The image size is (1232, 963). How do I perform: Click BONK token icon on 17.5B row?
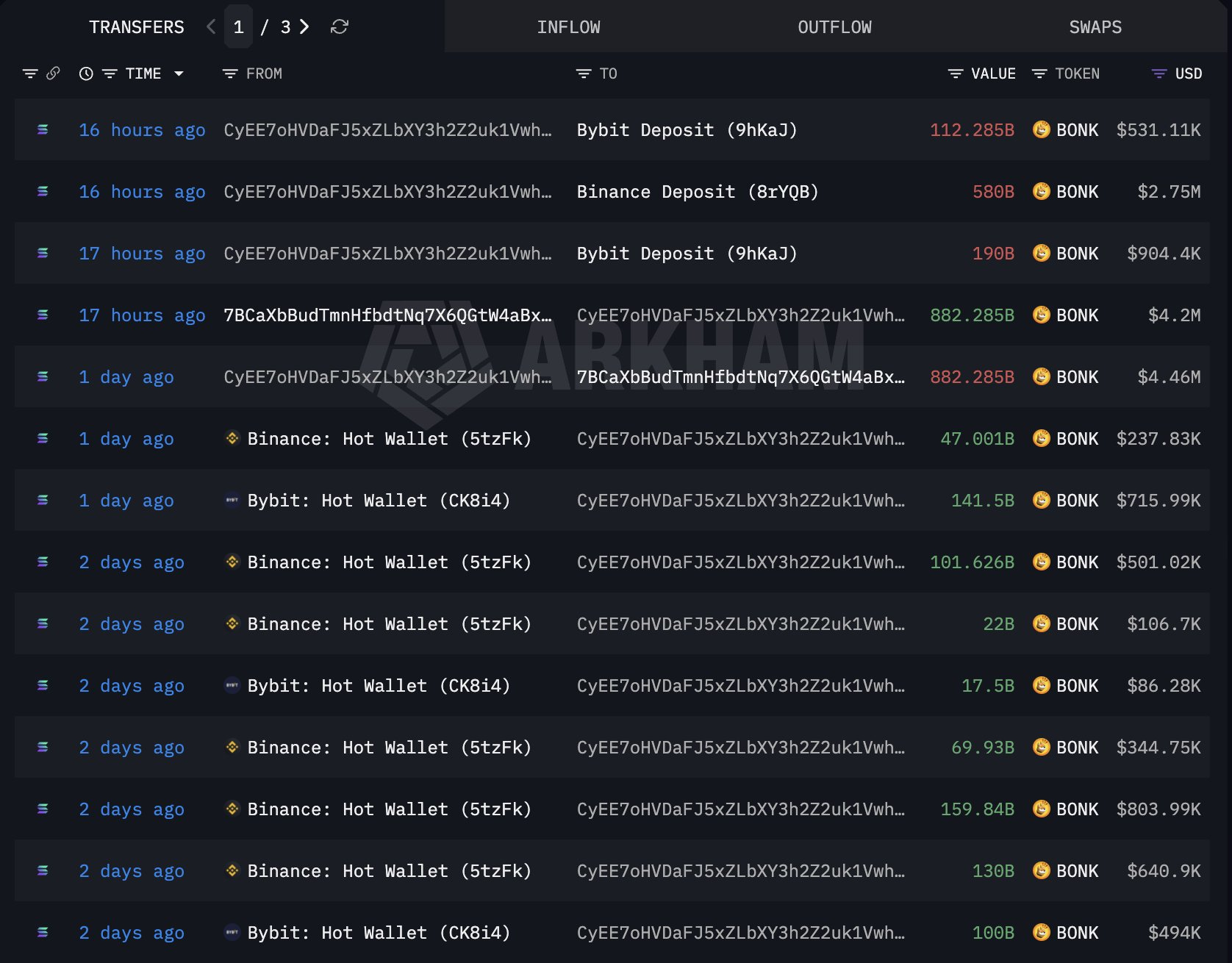tap(1042, 685)
